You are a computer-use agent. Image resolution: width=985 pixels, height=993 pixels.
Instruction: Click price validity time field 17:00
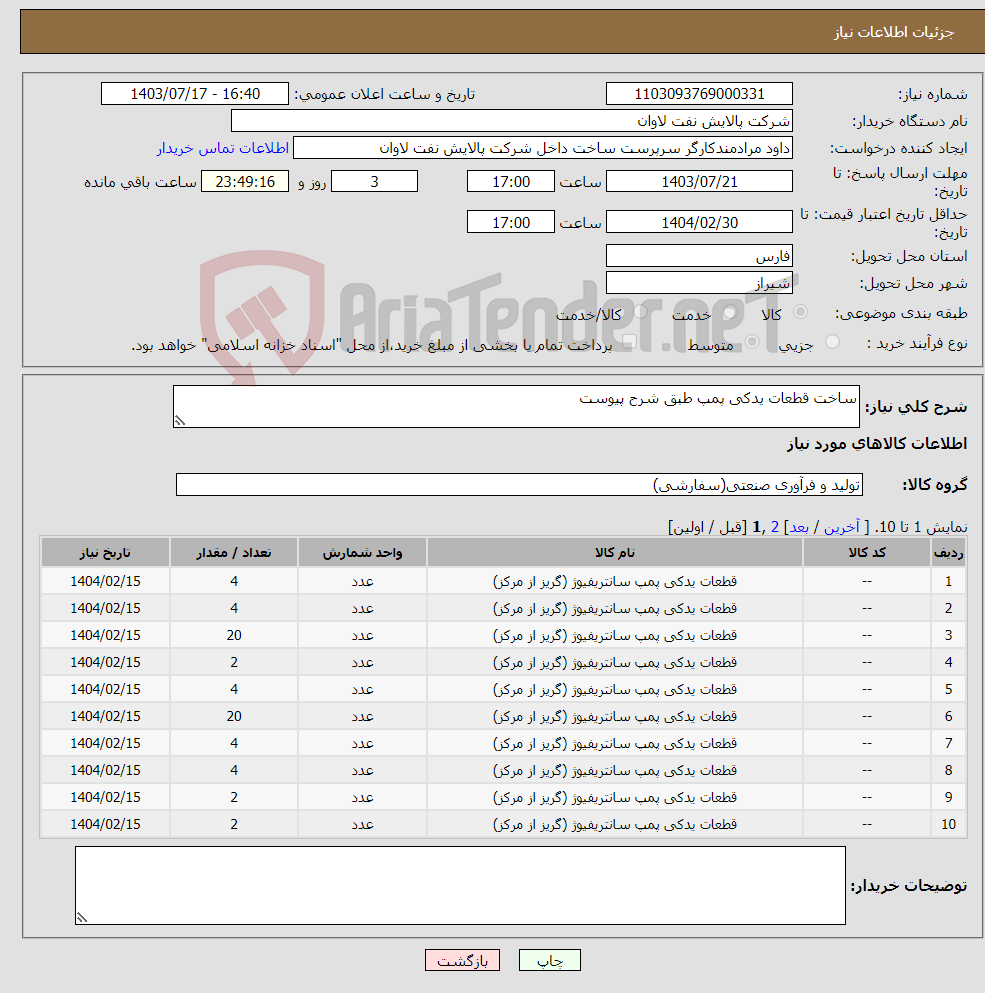(x=511, y=222)
